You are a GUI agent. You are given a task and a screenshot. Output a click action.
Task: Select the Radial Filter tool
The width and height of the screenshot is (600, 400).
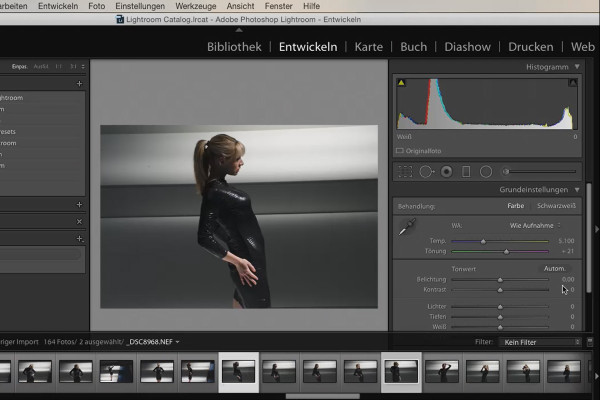click(x=486, y=172)
